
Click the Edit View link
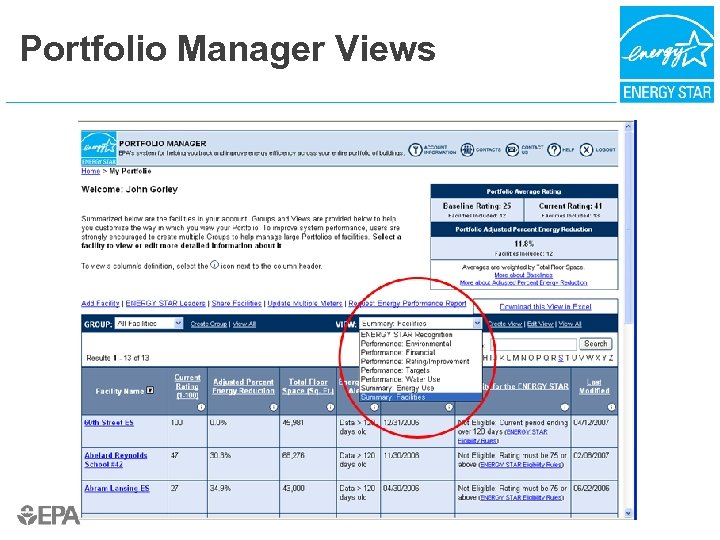[540, 324]
